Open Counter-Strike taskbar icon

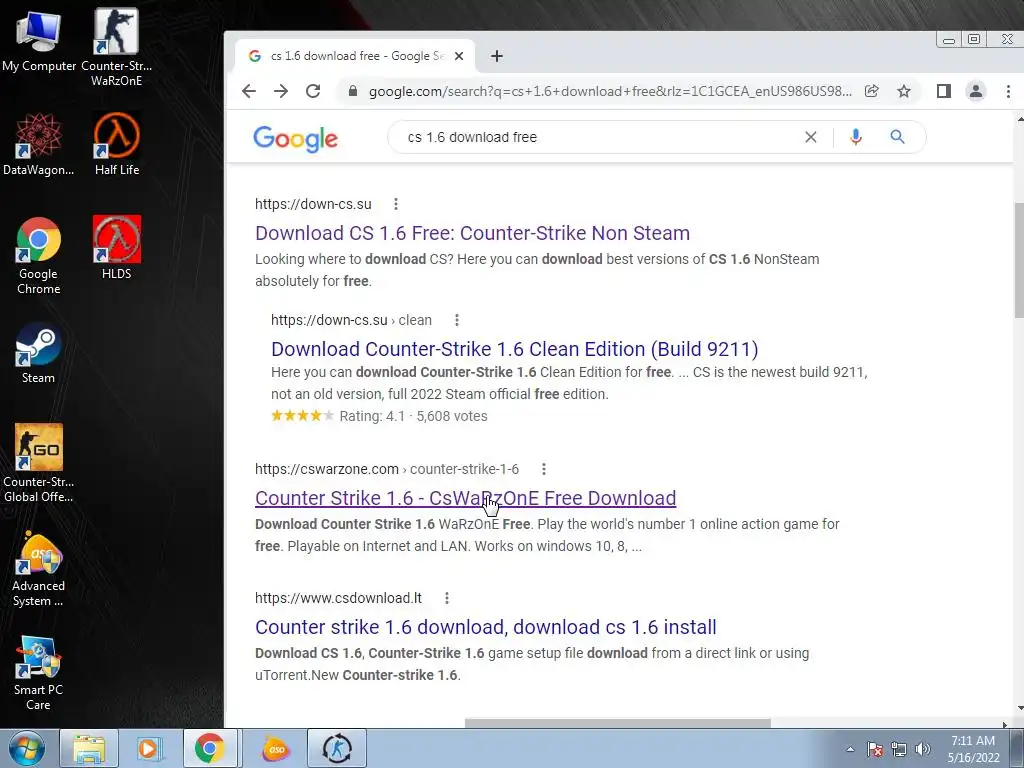(337, 748)
